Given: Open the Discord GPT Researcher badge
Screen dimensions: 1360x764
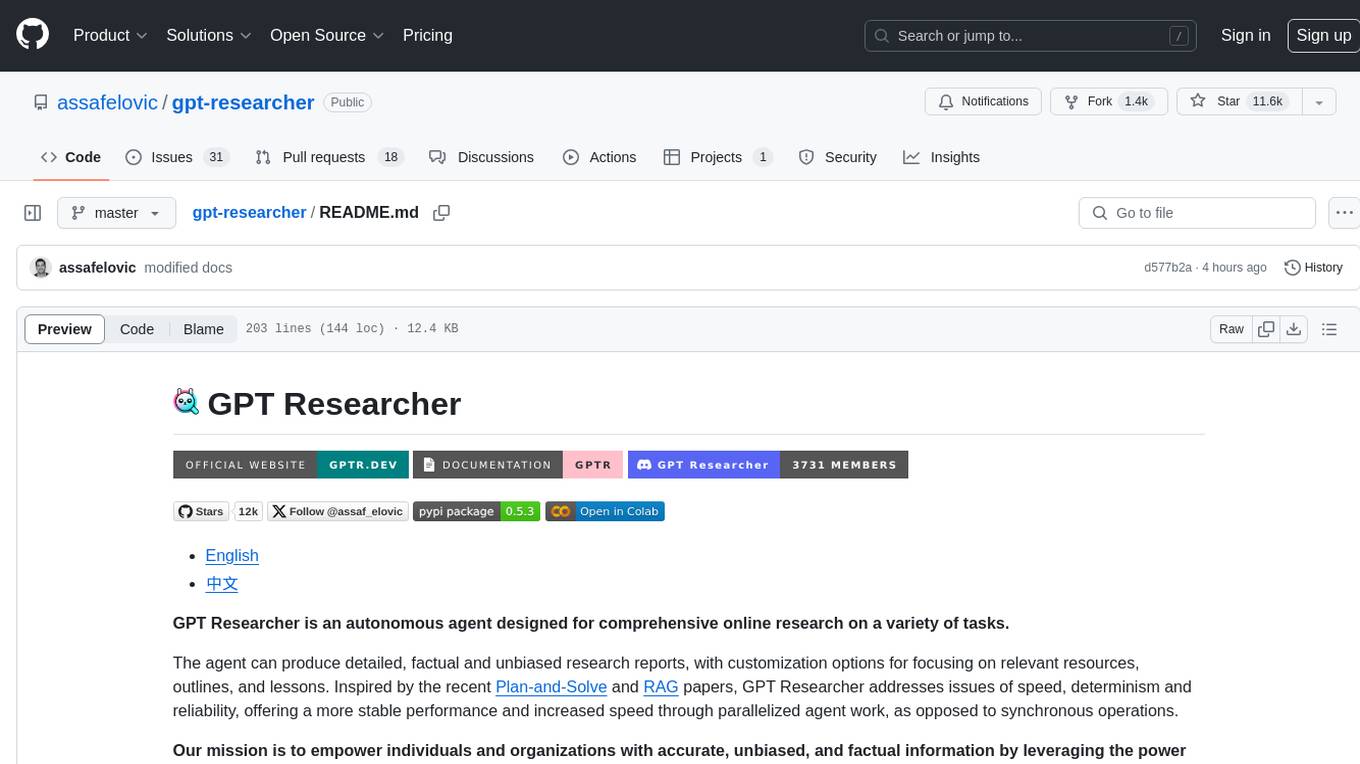Looking at the screenshot, I should 768,464.
